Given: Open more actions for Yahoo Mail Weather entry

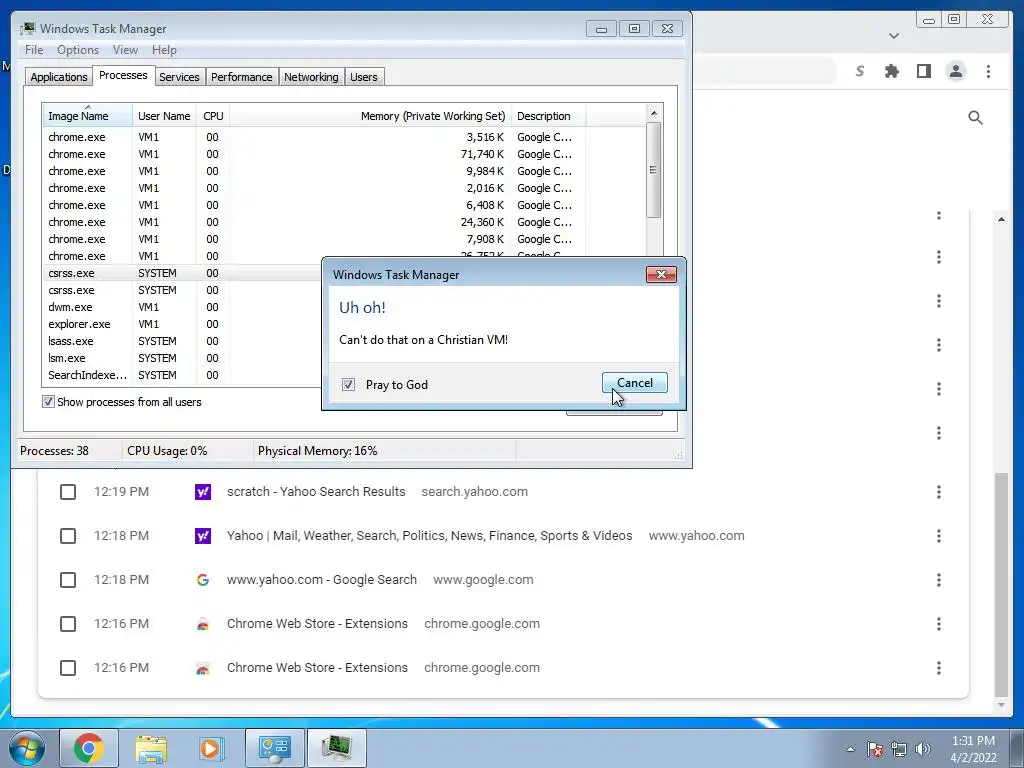Looking at the screenshot, I should [938, 536].
